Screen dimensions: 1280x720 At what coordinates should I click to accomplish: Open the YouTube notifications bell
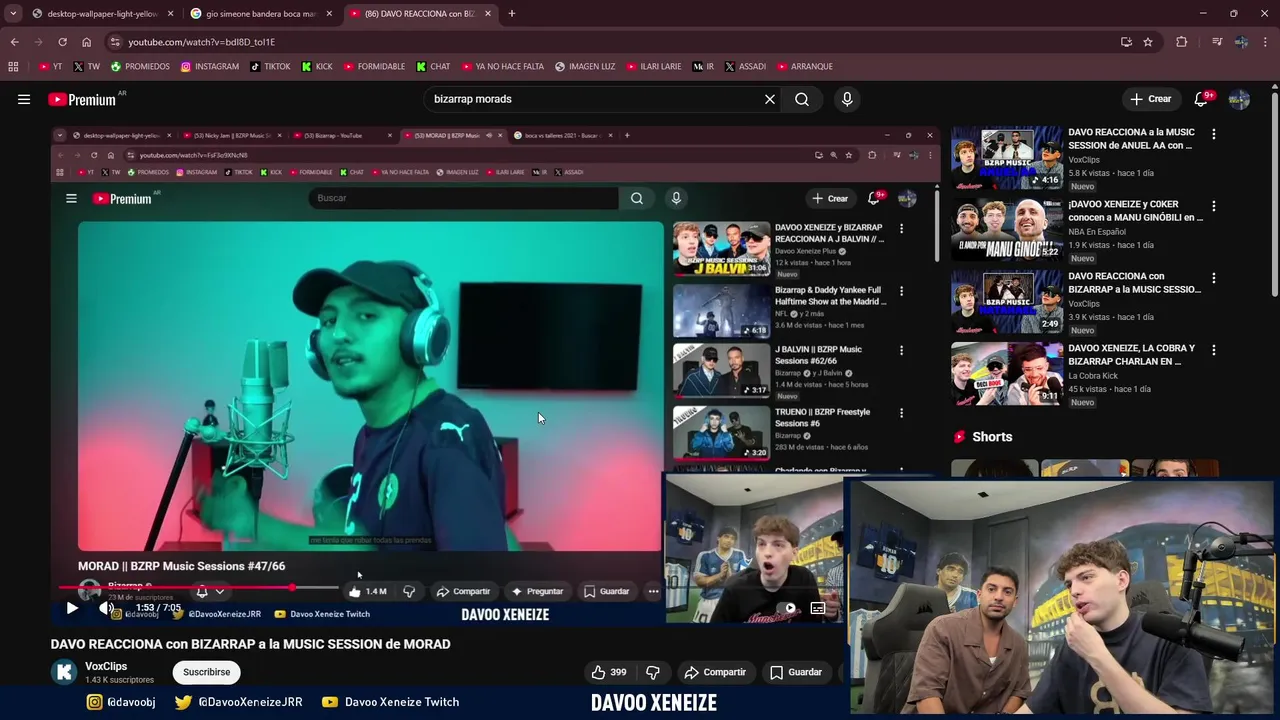(x=1202, y=99)
